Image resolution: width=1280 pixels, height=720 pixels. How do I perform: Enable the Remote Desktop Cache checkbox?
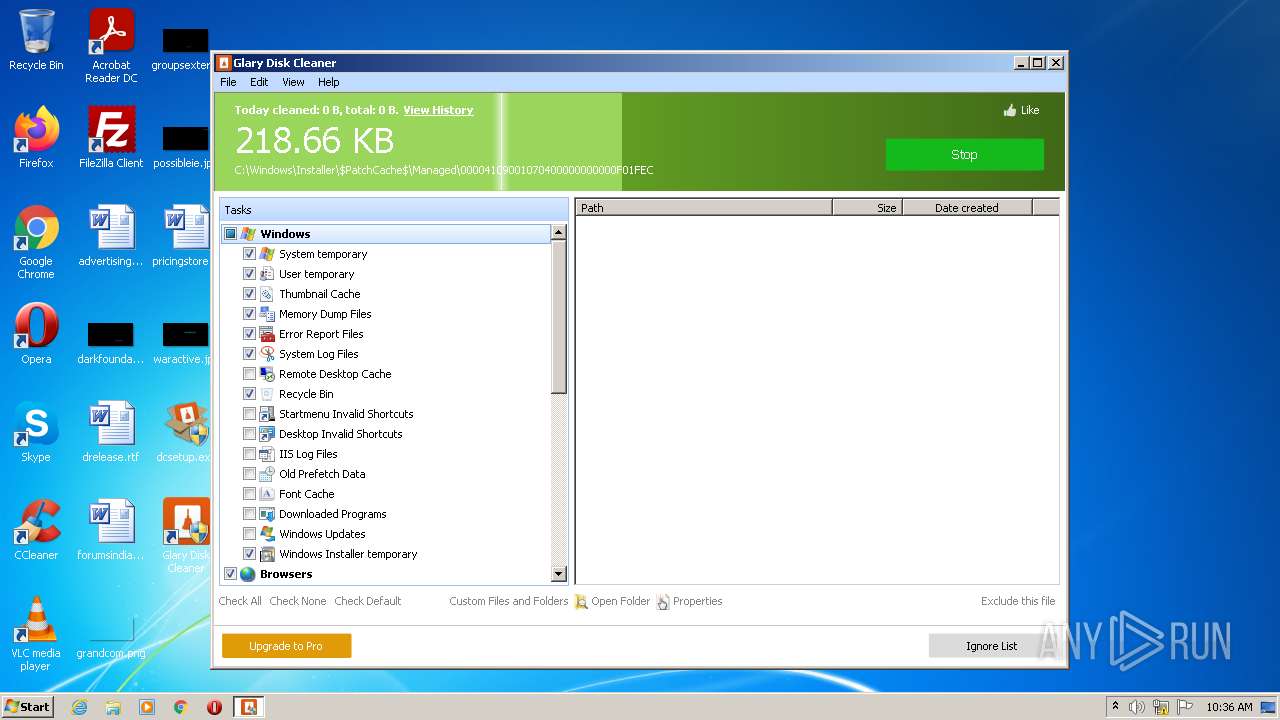tap(250, 374)
